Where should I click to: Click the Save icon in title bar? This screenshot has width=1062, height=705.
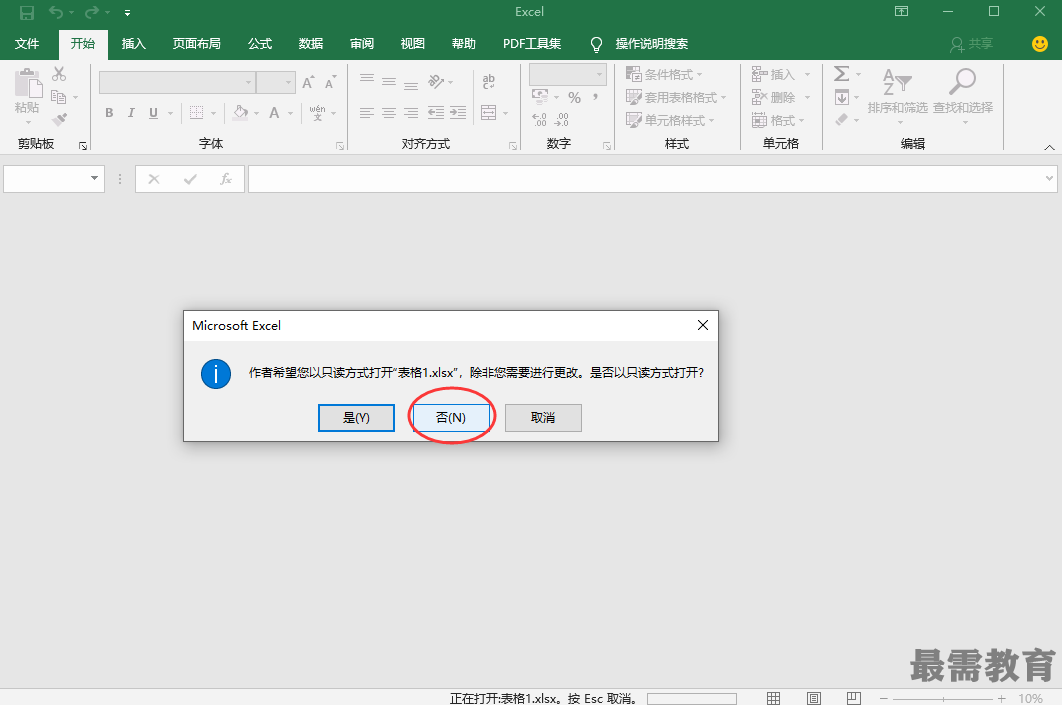[26, 12]
